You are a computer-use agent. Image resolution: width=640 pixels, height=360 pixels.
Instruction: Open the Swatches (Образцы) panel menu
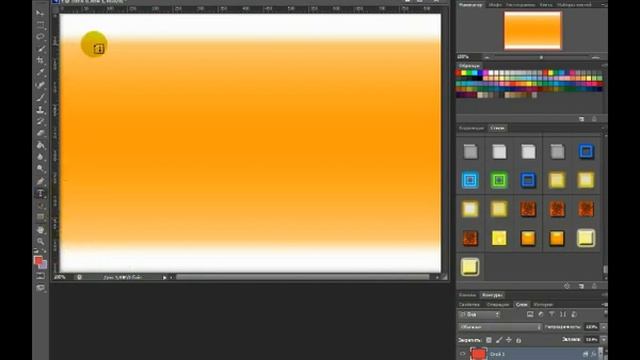point(604,65)
